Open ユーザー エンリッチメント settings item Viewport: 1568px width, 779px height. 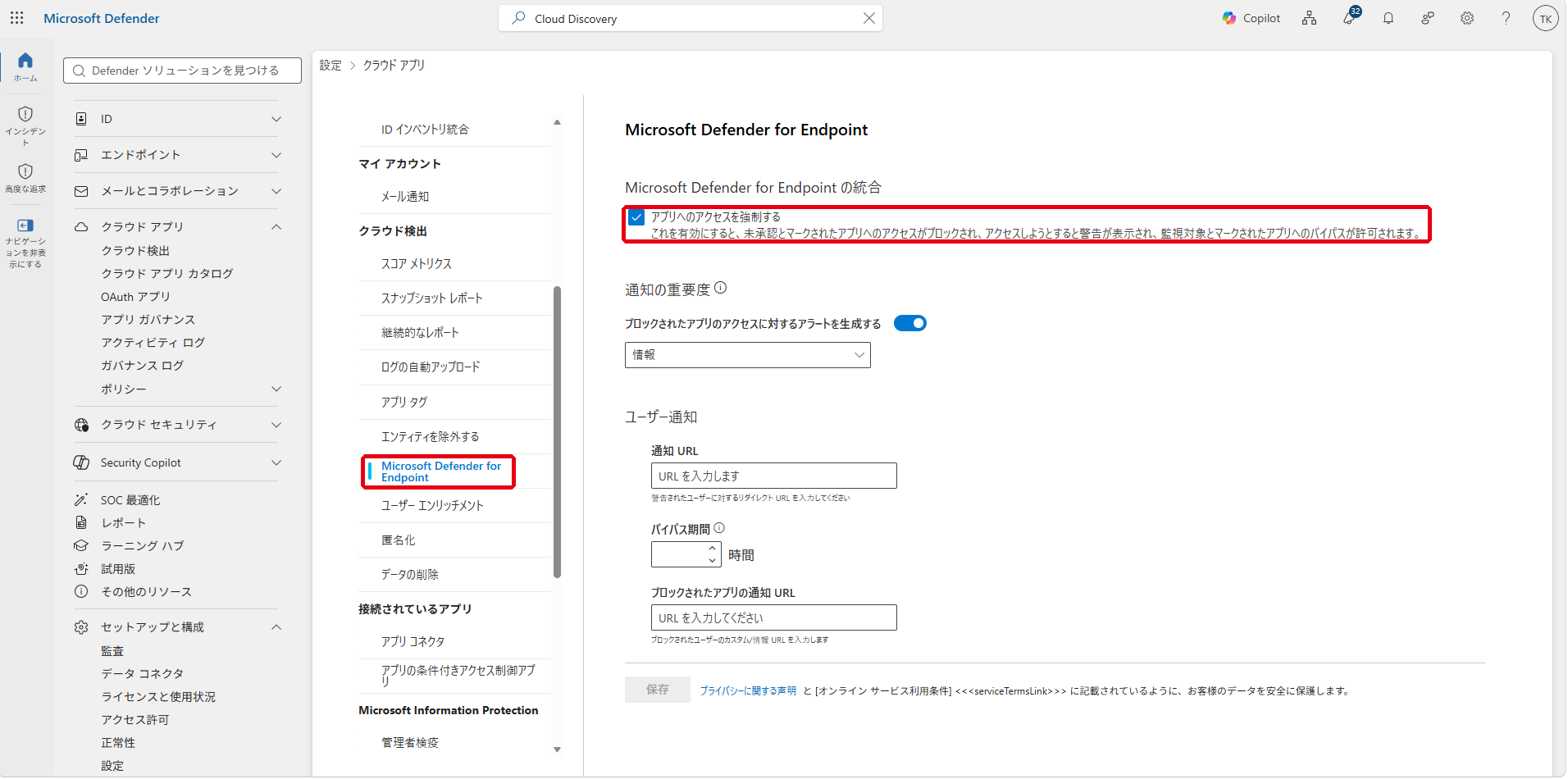click(432, 506)
